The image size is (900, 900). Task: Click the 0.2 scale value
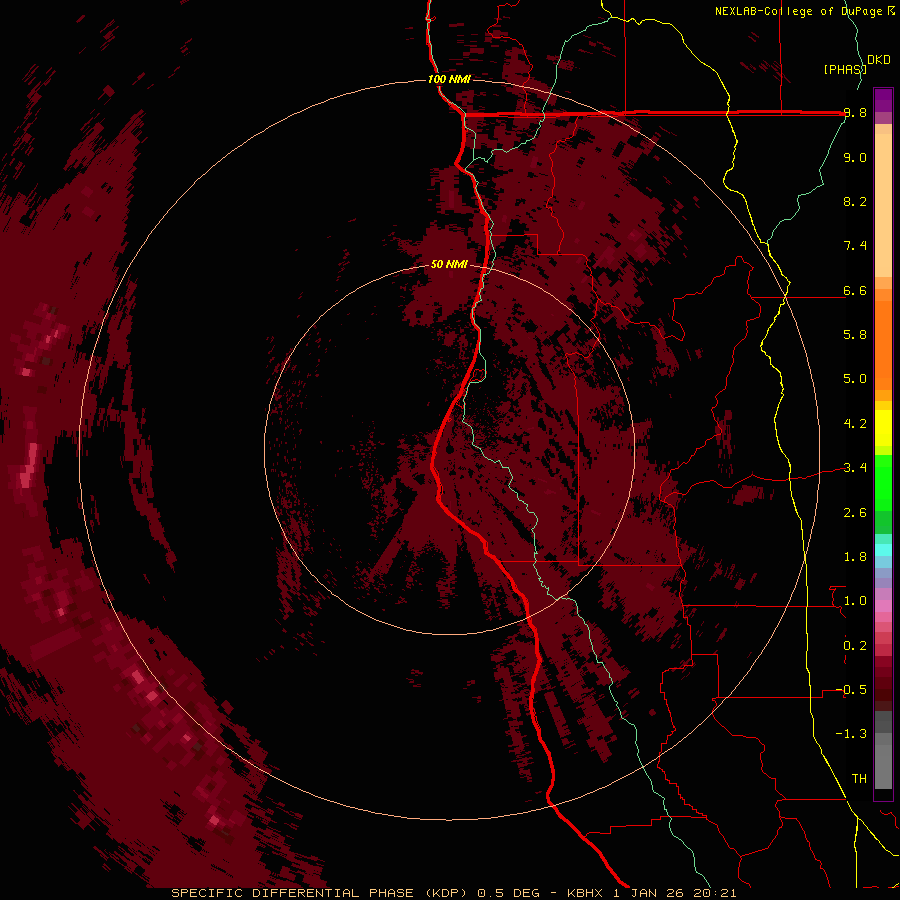[855, 646]
